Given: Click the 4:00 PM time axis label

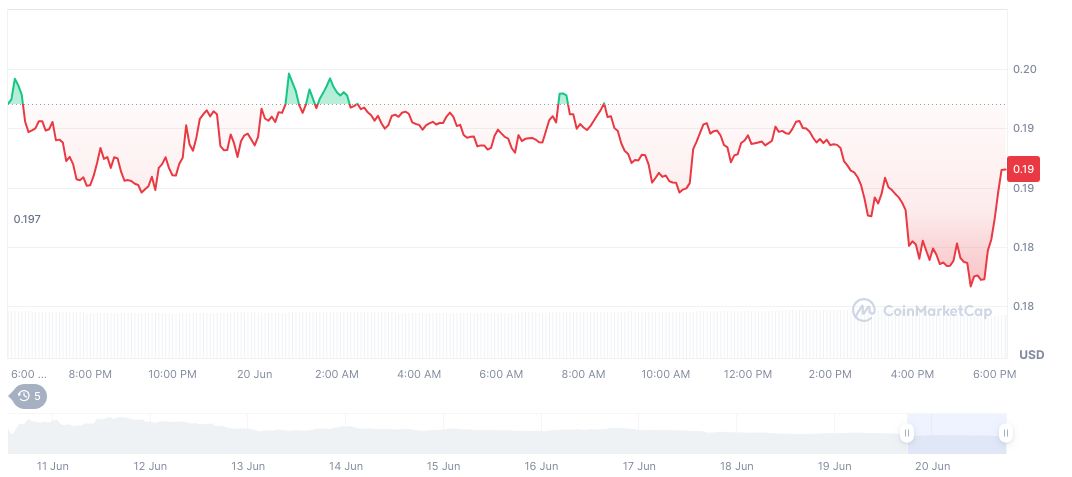Looking at the screenshot, I should click(x=912, y=374).
